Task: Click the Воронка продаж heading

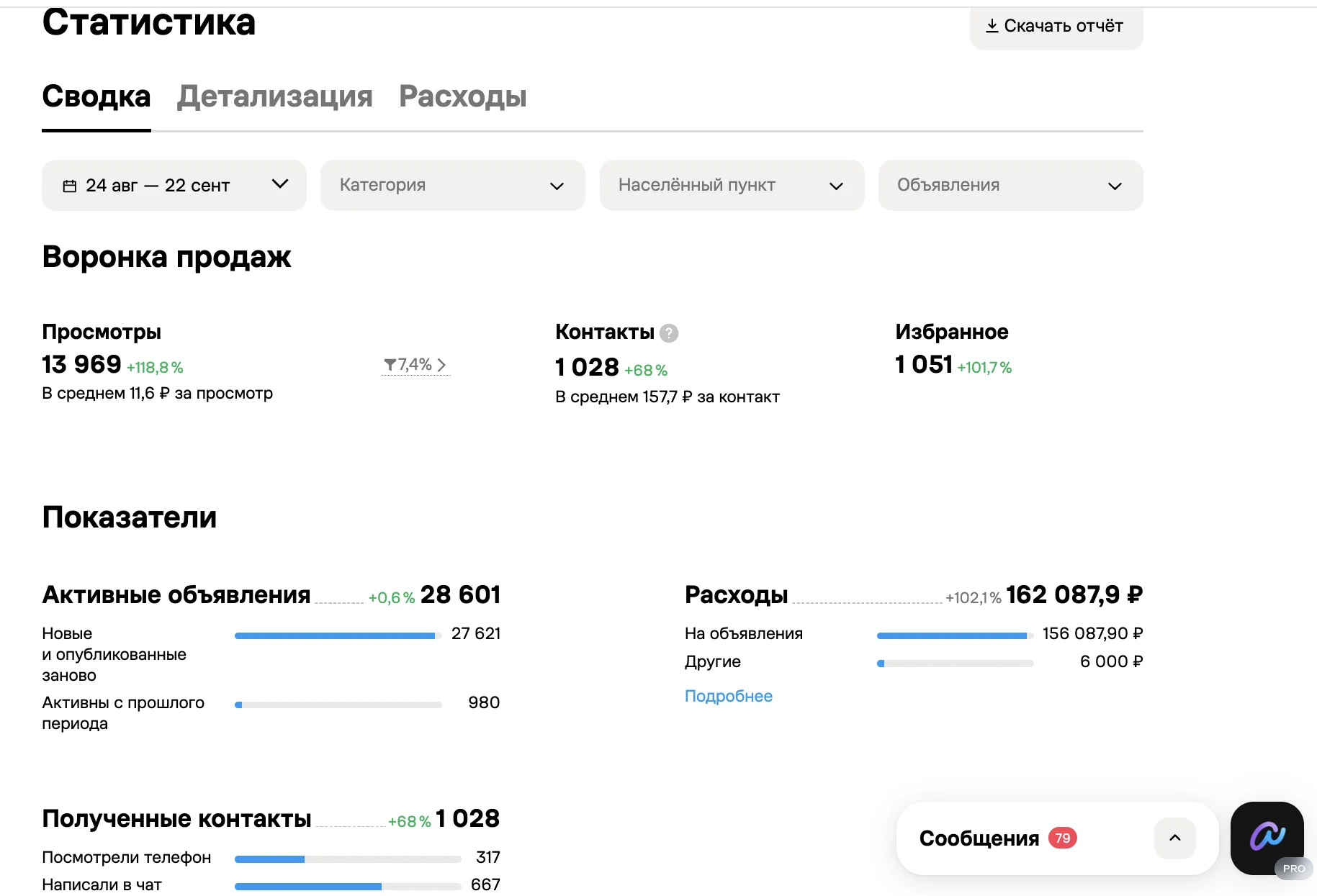Action: (166, 257)
